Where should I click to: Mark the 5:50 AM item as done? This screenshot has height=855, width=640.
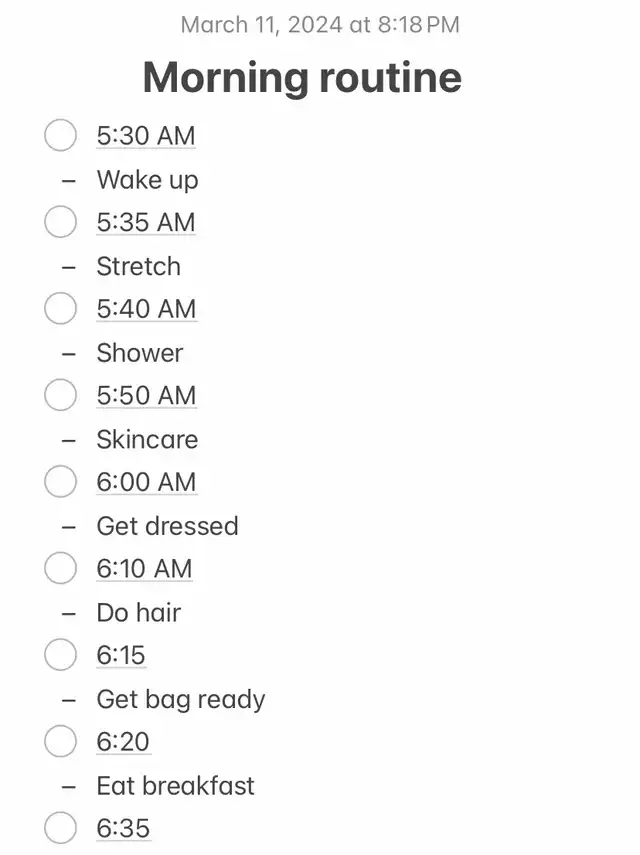[60, 395]
